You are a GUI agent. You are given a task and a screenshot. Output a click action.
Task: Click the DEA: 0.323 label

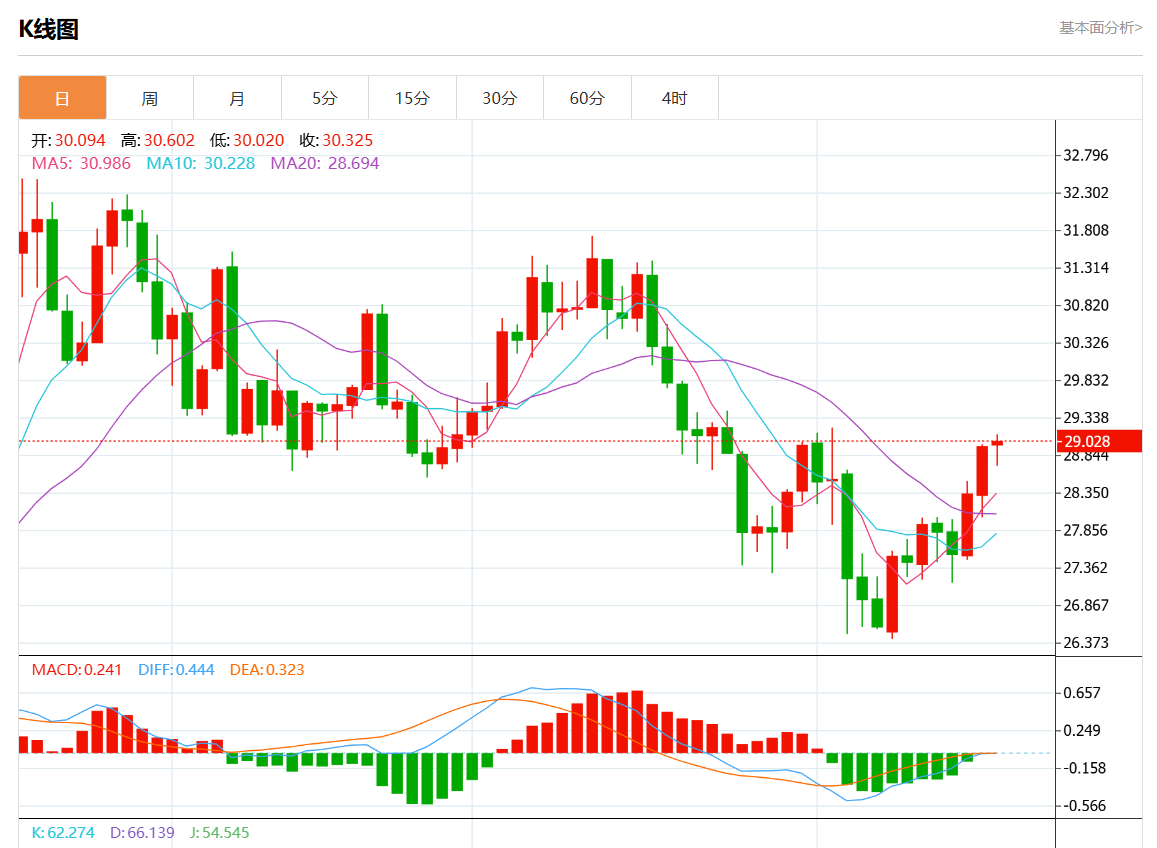(x=267, y=669)
